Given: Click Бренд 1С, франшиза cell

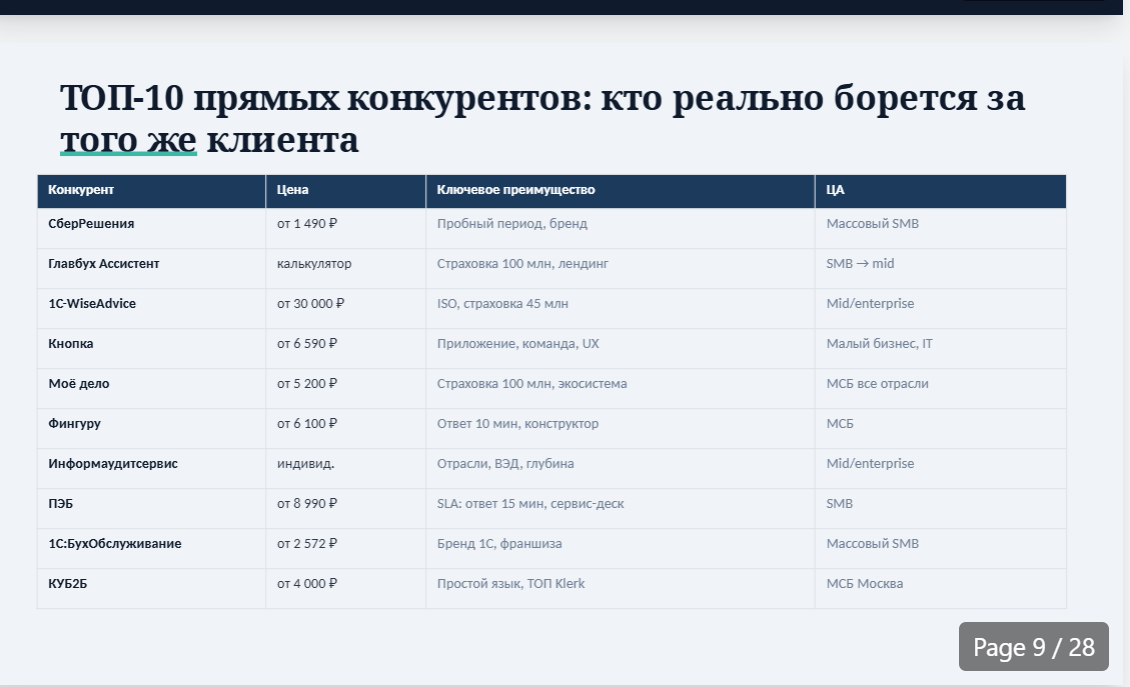Looking at the screenshot, I should point(620,549).
